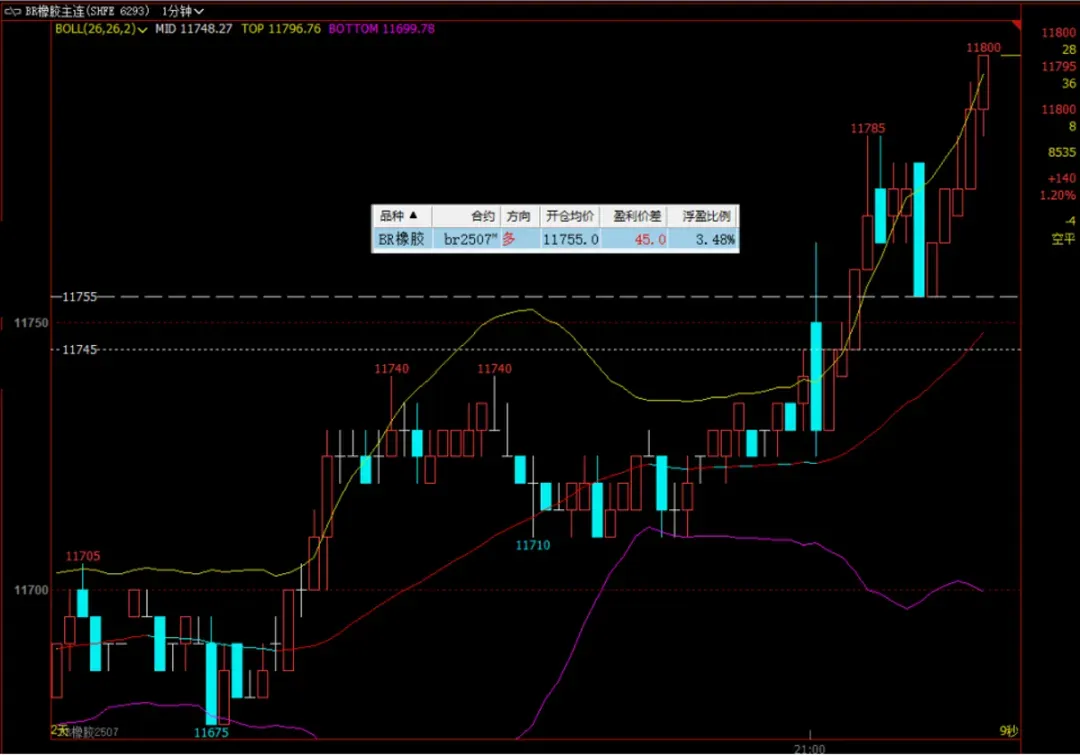This screenshot has width=1080, height=755.
Task: Click the 11700 price axis label
Action: tap(32, 590)
